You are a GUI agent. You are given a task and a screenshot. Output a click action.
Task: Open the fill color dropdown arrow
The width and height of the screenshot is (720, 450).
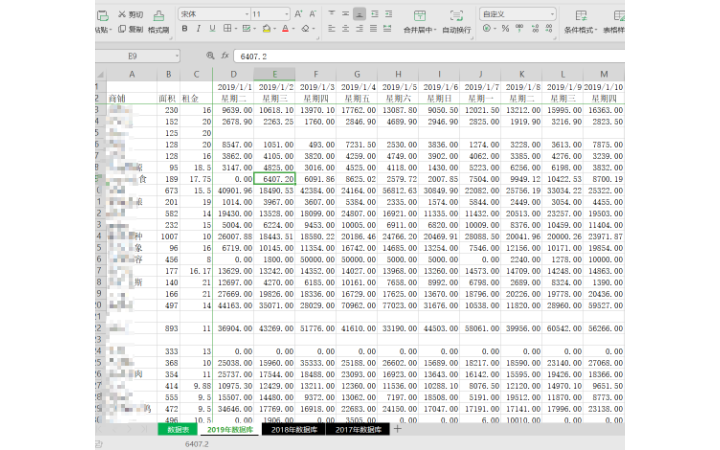point(275,29)
